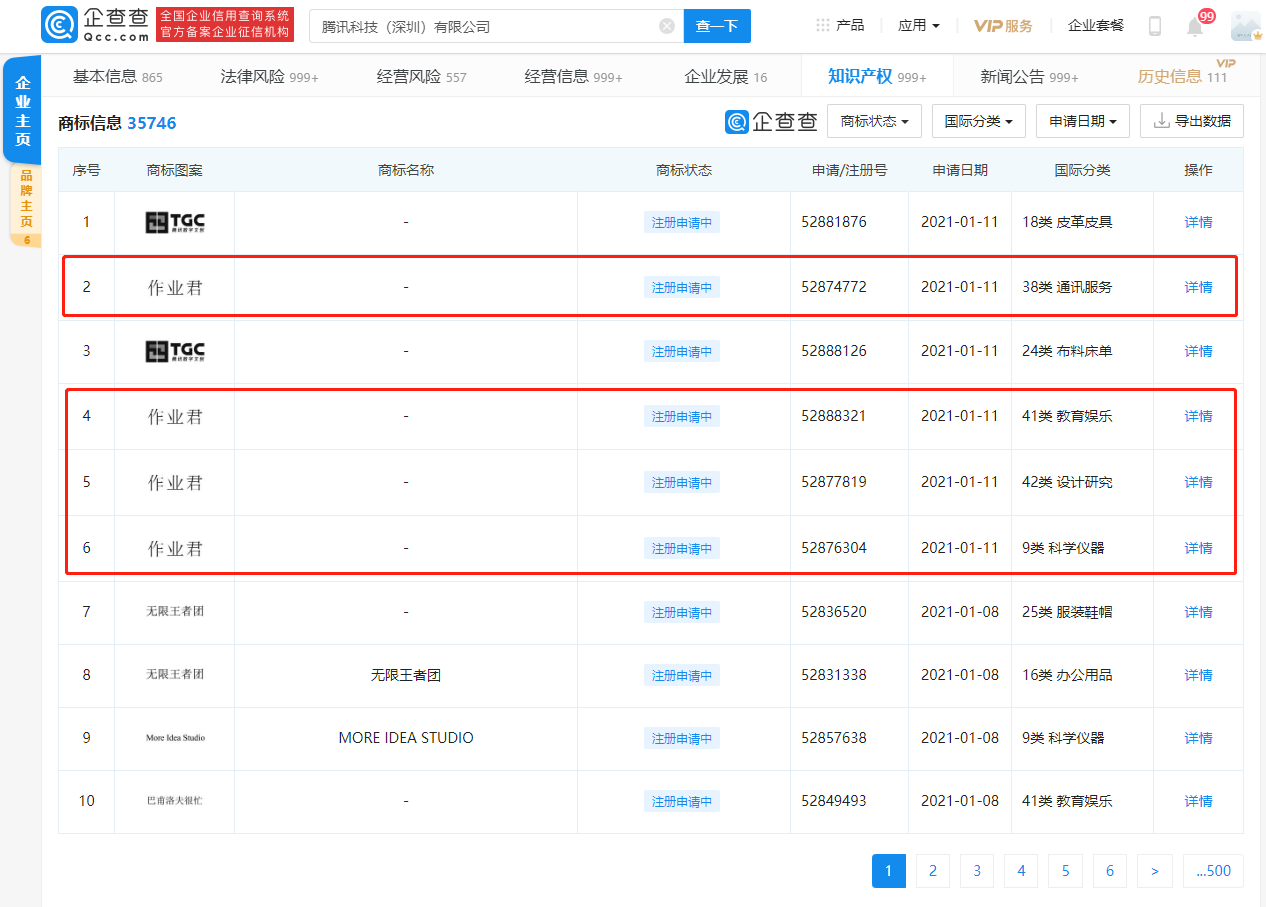Clear the search box with X icon
The height and width of the screenshot is (907, 1266).
pos(667,26)
